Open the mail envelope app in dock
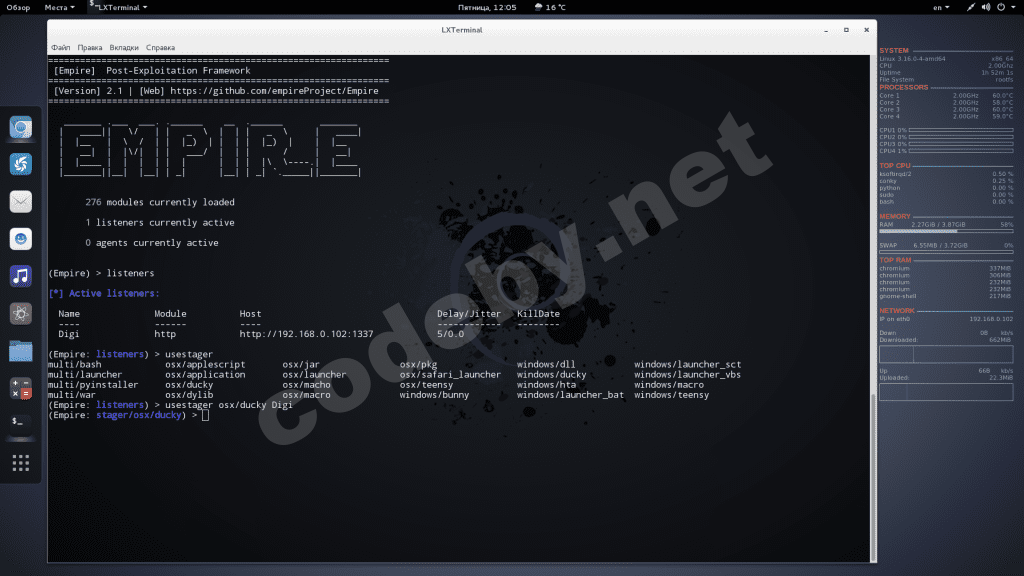This screenshot has height=576, width=1024. coord(21,202)
